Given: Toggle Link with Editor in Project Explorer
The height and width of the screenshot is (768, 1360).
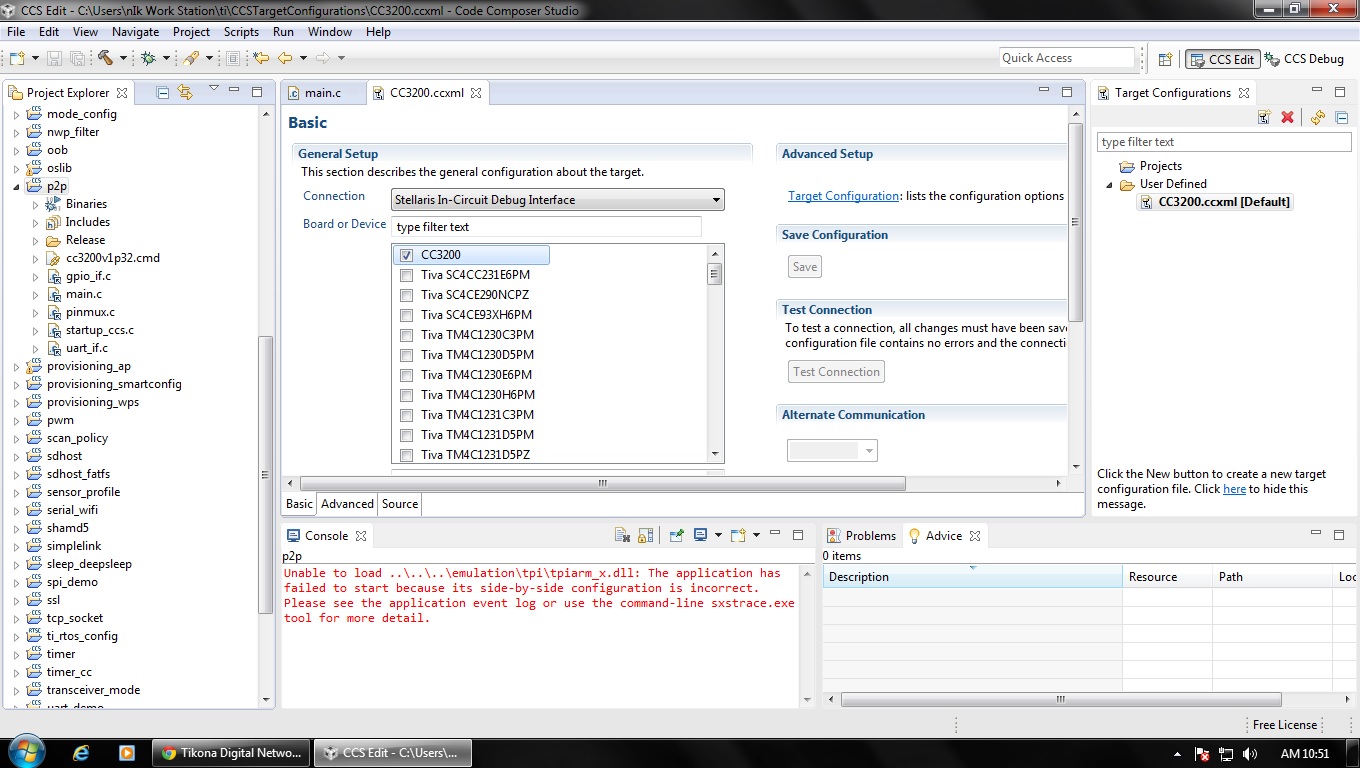Looking at the screenshot, I should [185, 92].
